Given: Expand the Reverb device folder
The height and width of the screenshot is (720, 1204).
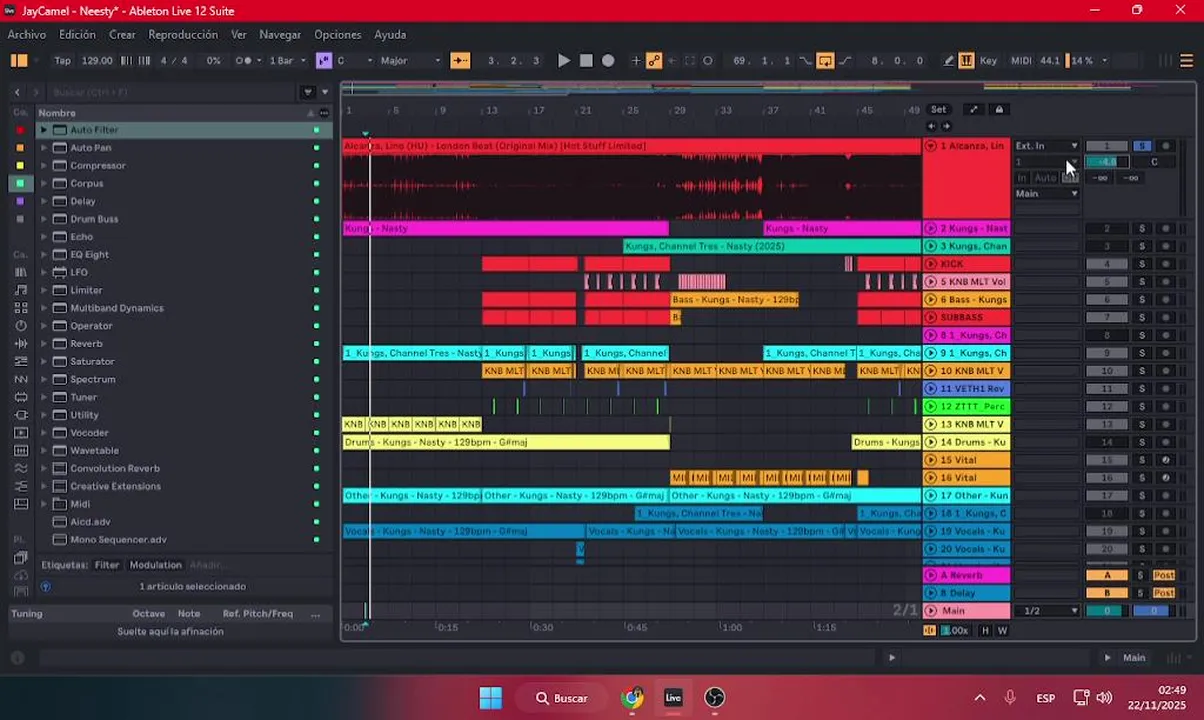Looking at the screenshot, I should [43, 344].
